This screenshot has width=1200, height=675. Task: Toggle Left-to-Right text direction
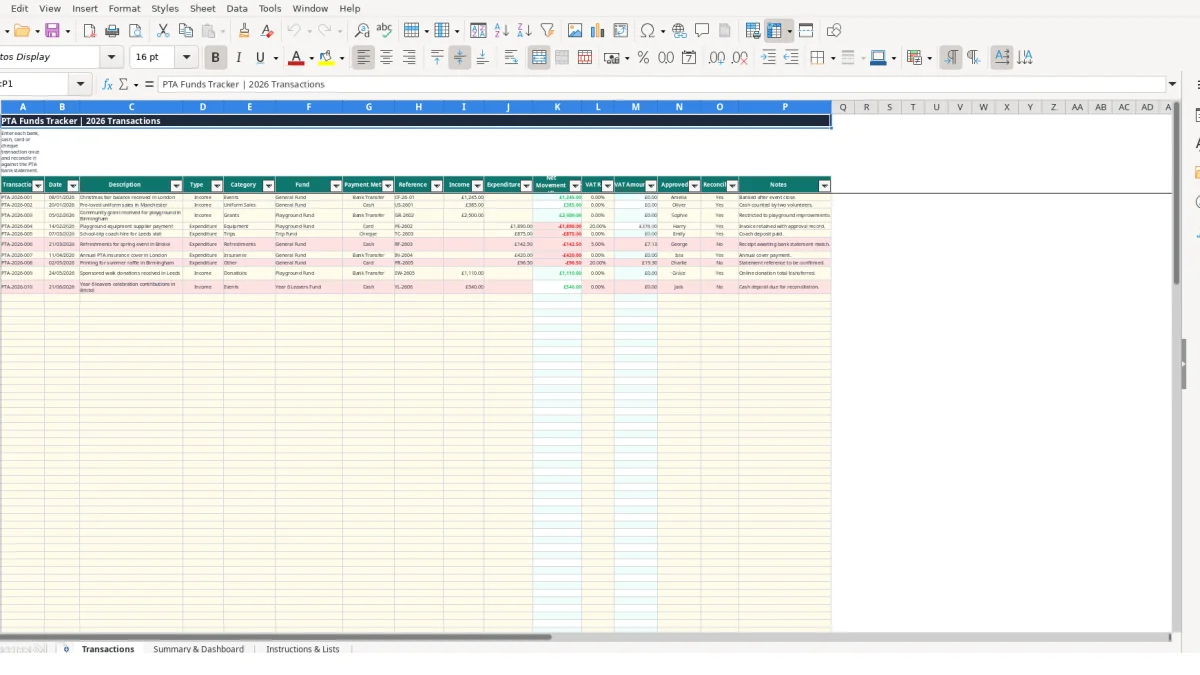[951, 58]
